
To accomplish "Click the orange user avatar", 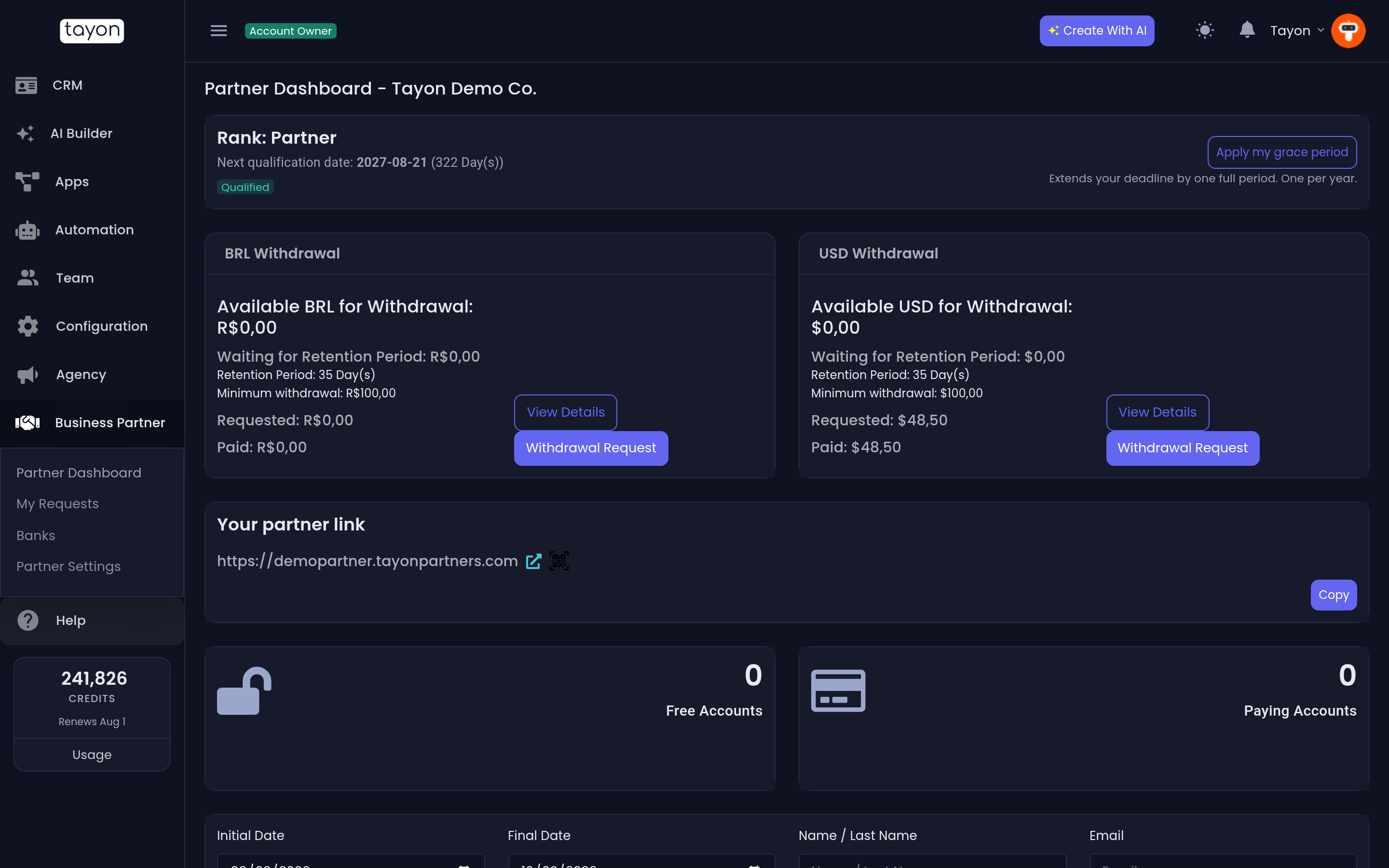I will 1348,31.
